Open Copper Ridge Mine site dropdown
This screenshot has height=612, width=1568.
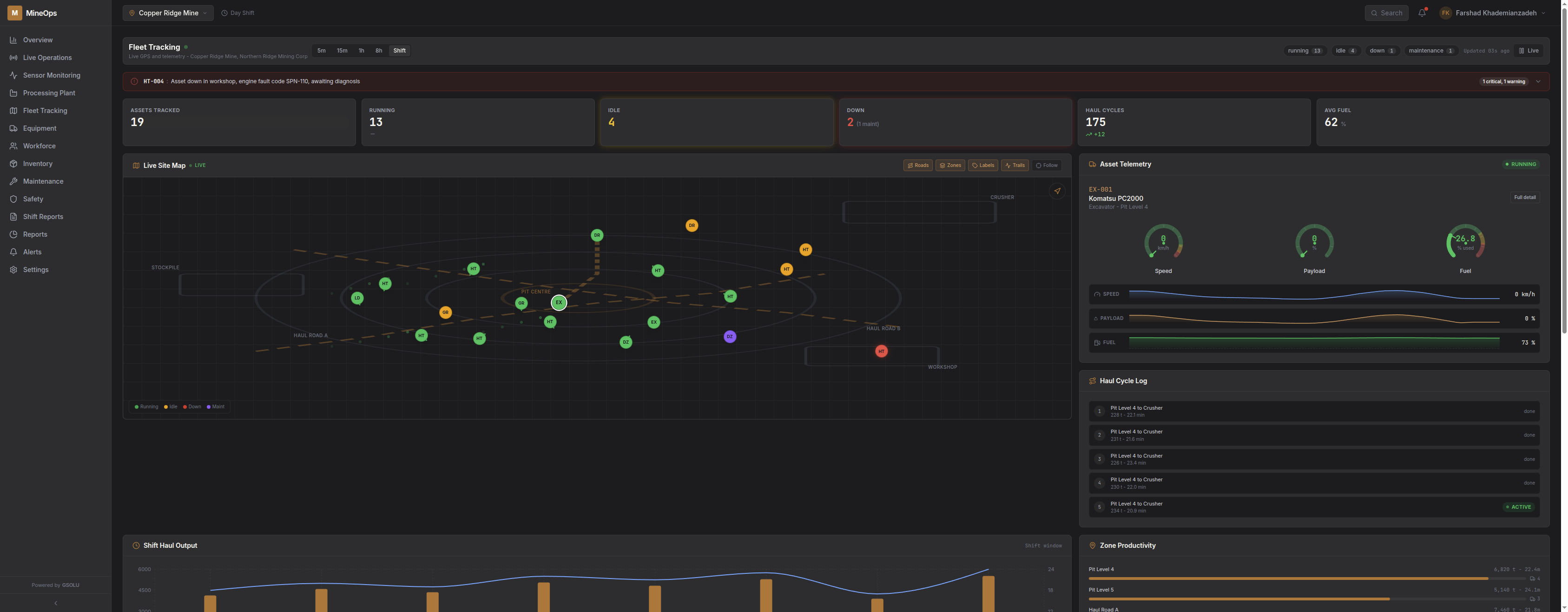tap(168, 13)
